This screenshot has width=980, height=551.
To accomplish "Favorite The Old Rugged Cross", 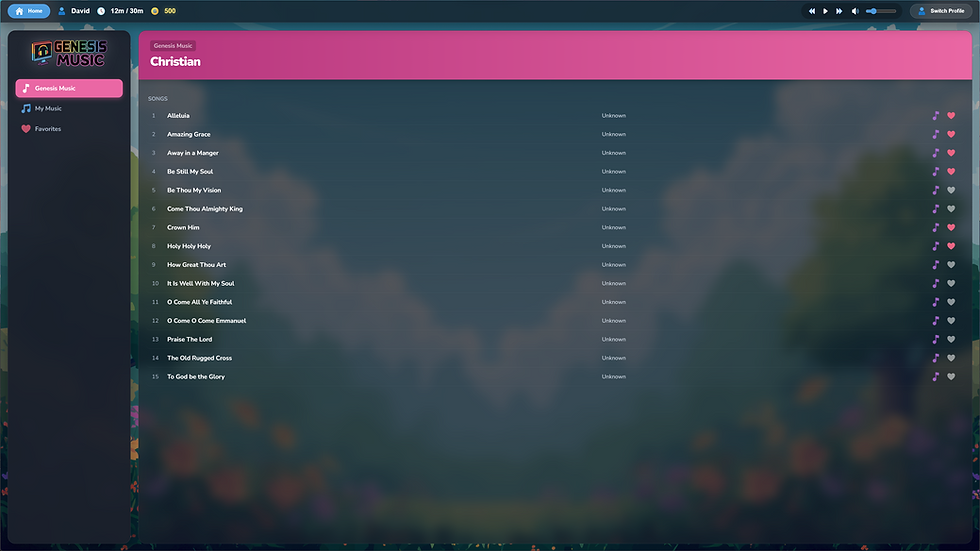I will [x=951, y=358].
